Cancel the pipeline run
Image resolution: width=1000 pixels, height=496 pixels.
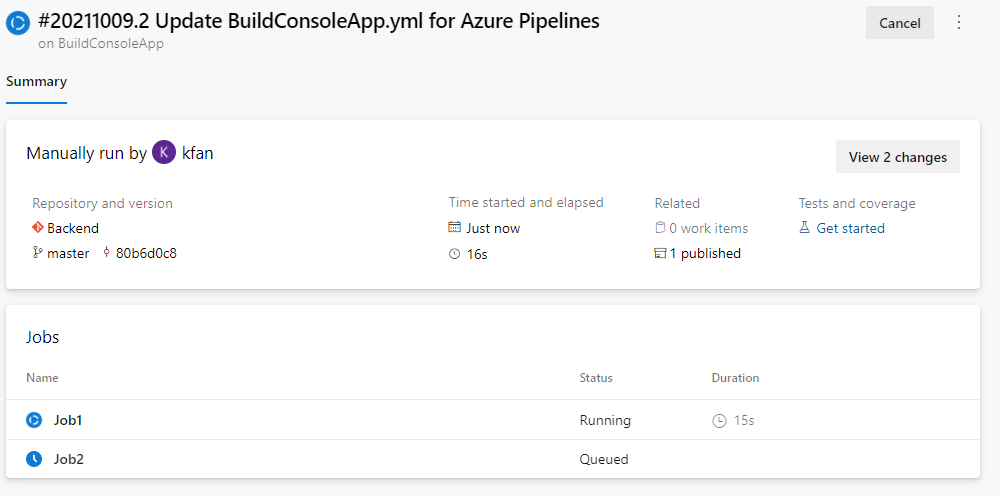(899, 23)
